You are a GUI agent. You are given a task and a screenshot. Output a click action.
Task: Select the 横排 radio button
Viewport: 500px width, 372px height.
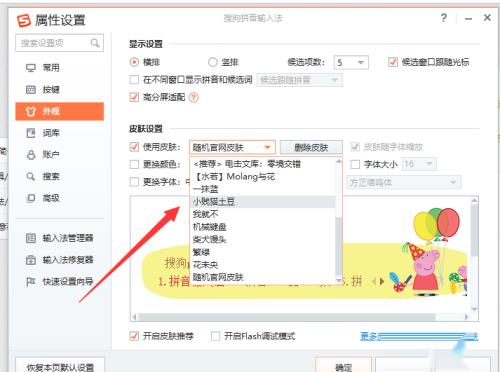tap(134, 62)
